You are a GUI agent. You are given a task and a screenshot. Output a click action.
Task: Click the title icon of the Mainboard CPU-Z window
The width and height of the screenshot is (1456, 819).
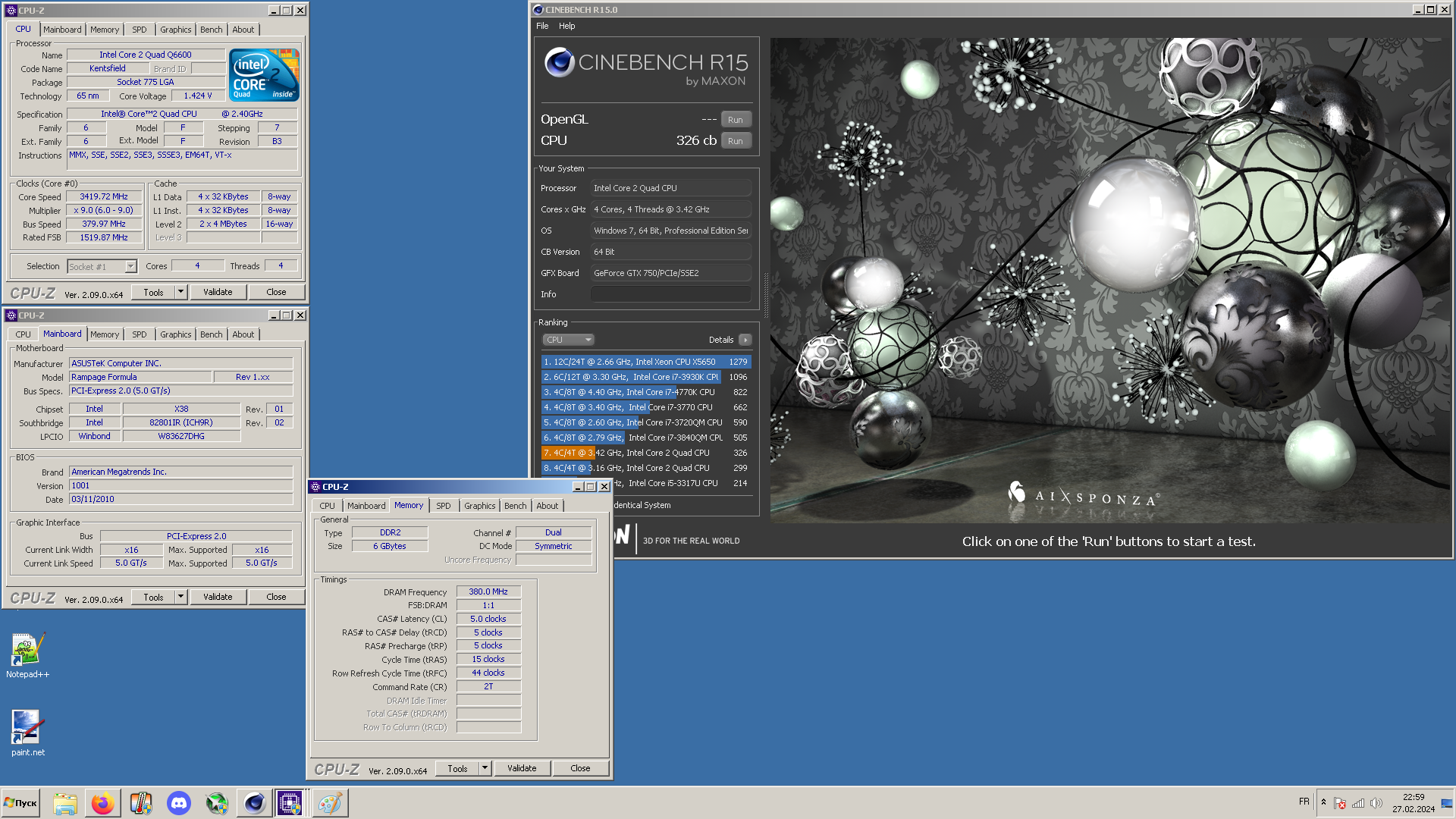pyautogui.click(x=11, y=315)
